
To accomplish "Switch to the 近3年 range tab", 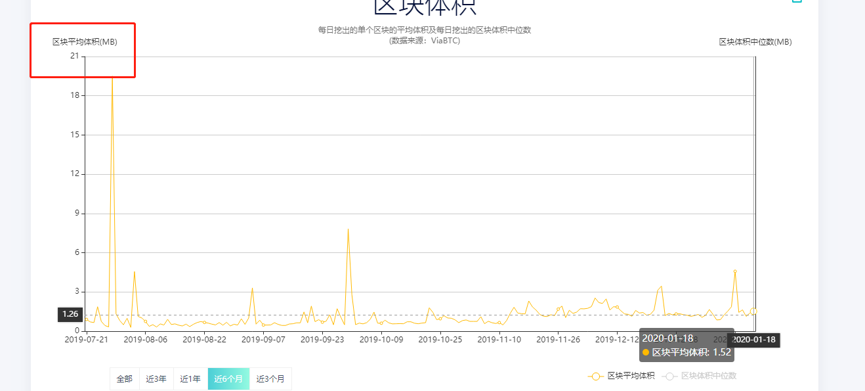I will [x=156, y=379].
